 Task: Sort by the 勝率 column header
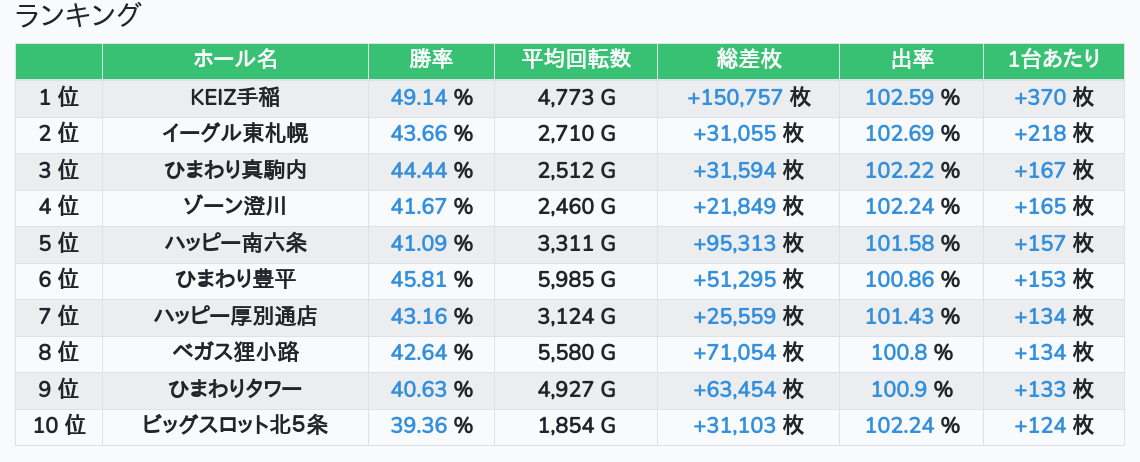431,60
